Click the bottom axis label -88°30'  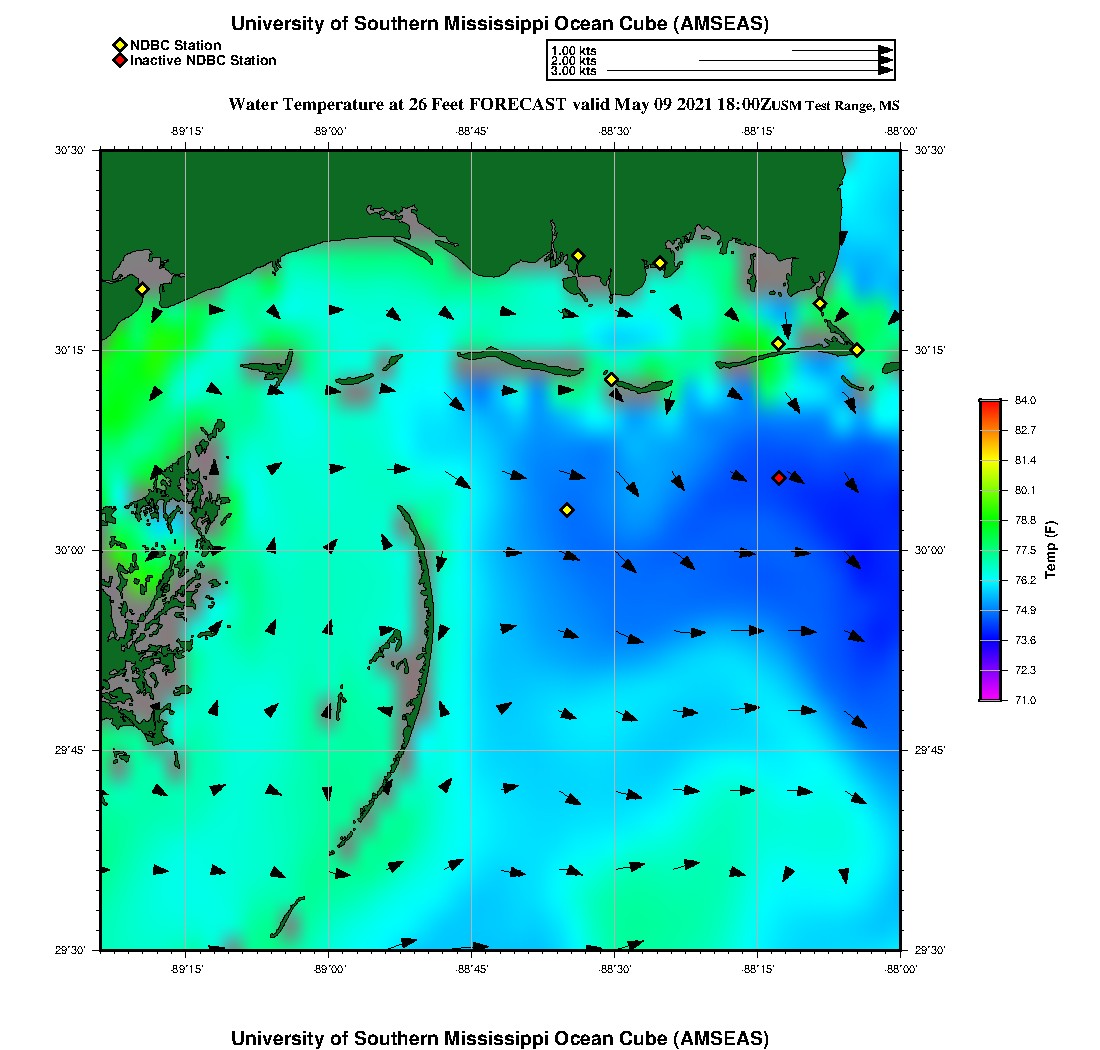[x=615, y=969]
